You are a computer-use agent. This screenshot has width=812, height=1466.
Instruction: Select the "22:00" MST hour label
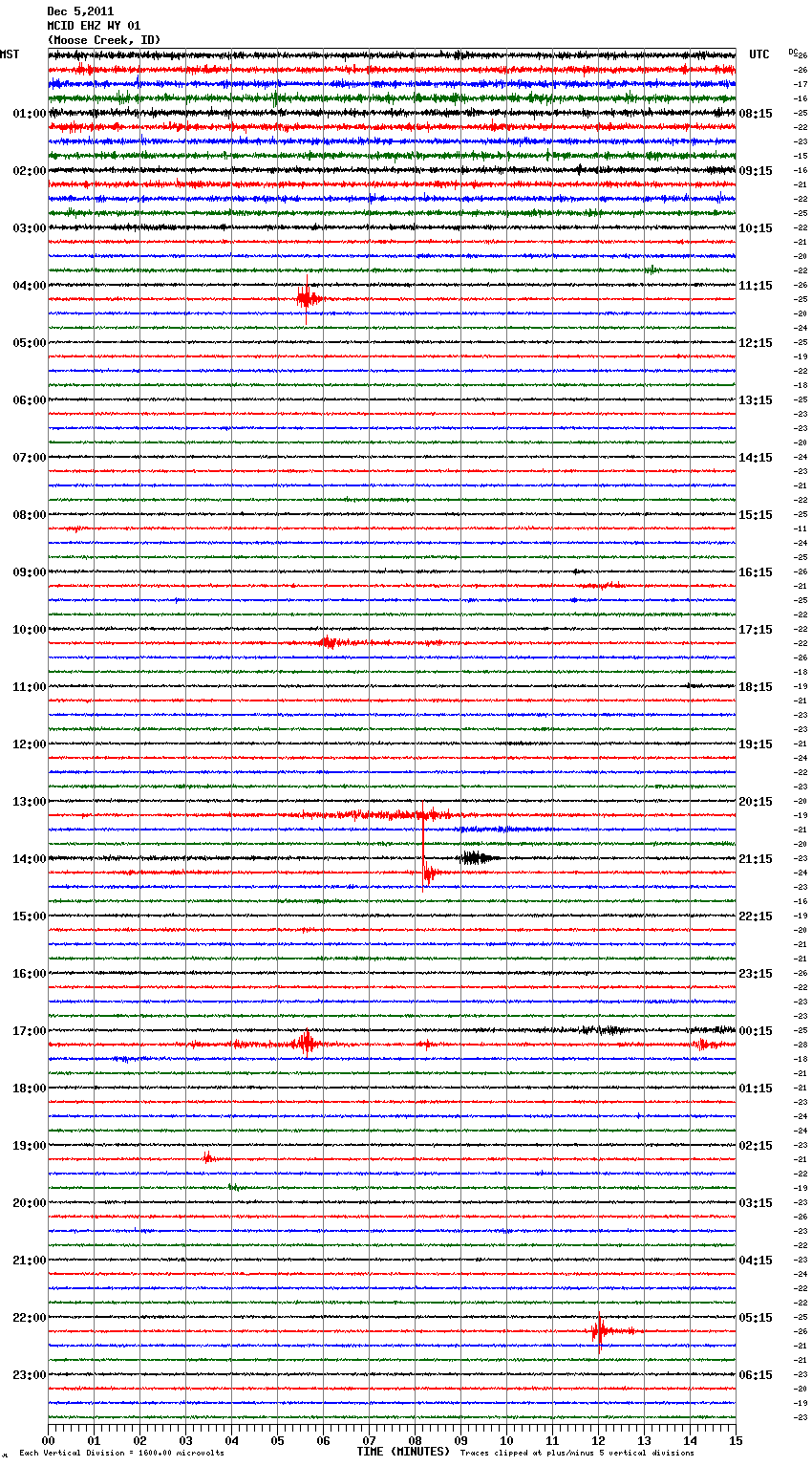(x=30, y=1318)
